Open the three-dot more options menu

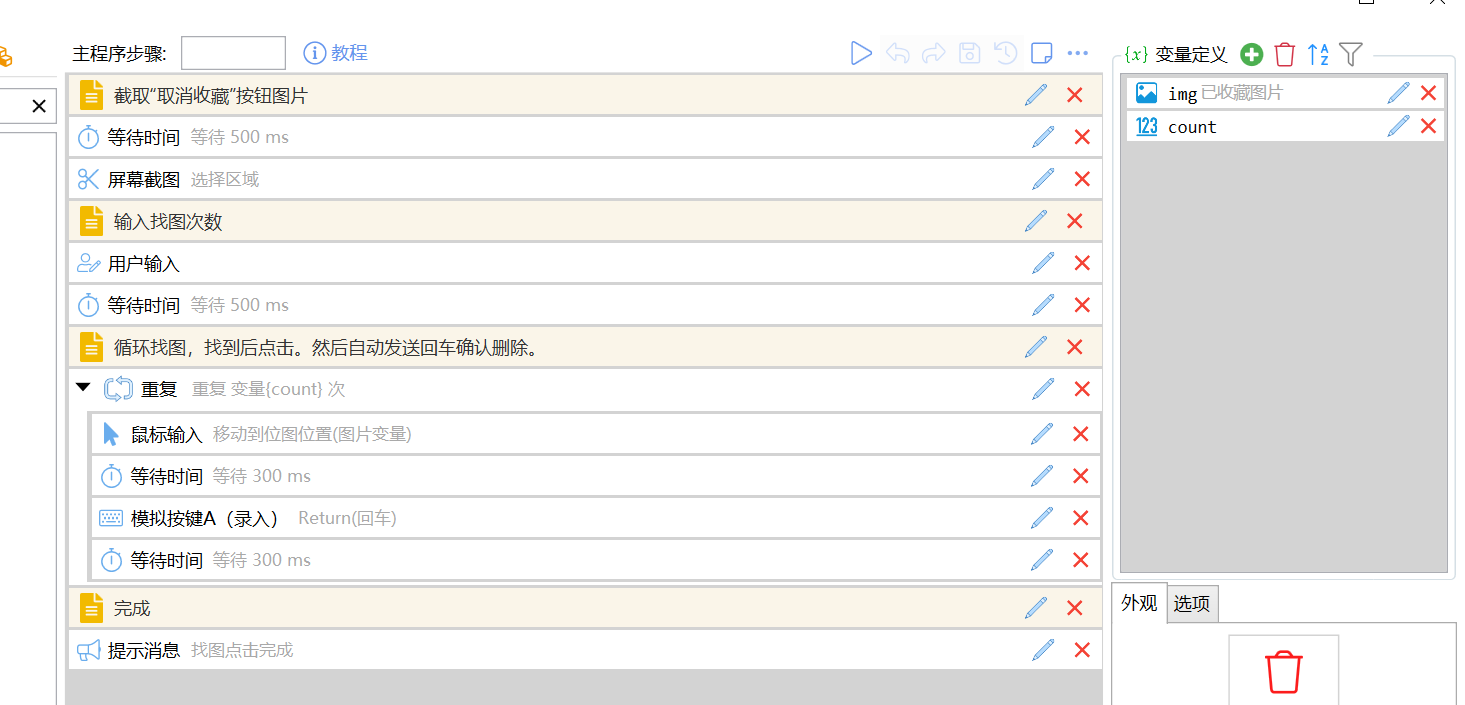pyautogui.click(x=1077, y=53)
